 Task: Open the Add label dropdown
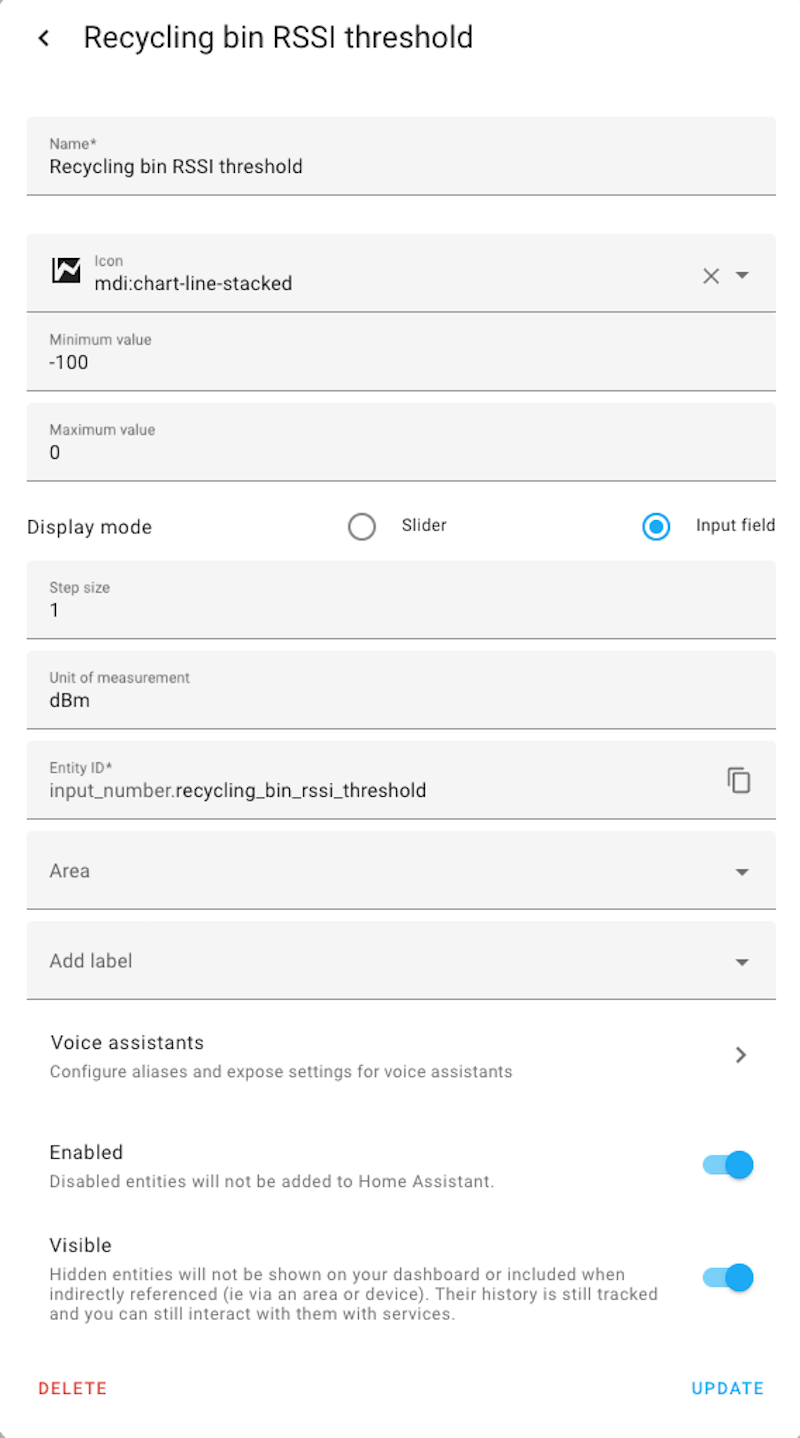click(x=742, y=962)
